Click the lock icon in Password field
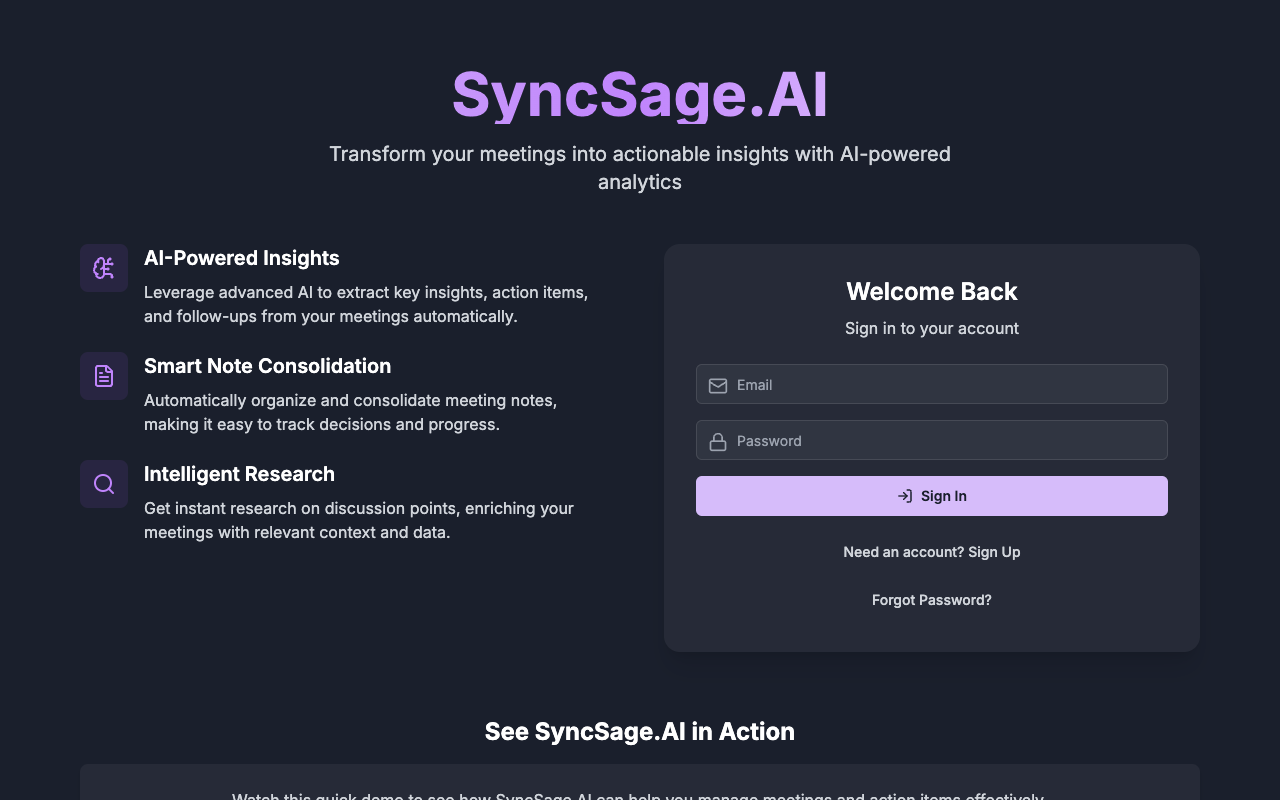 coord(718,441)
